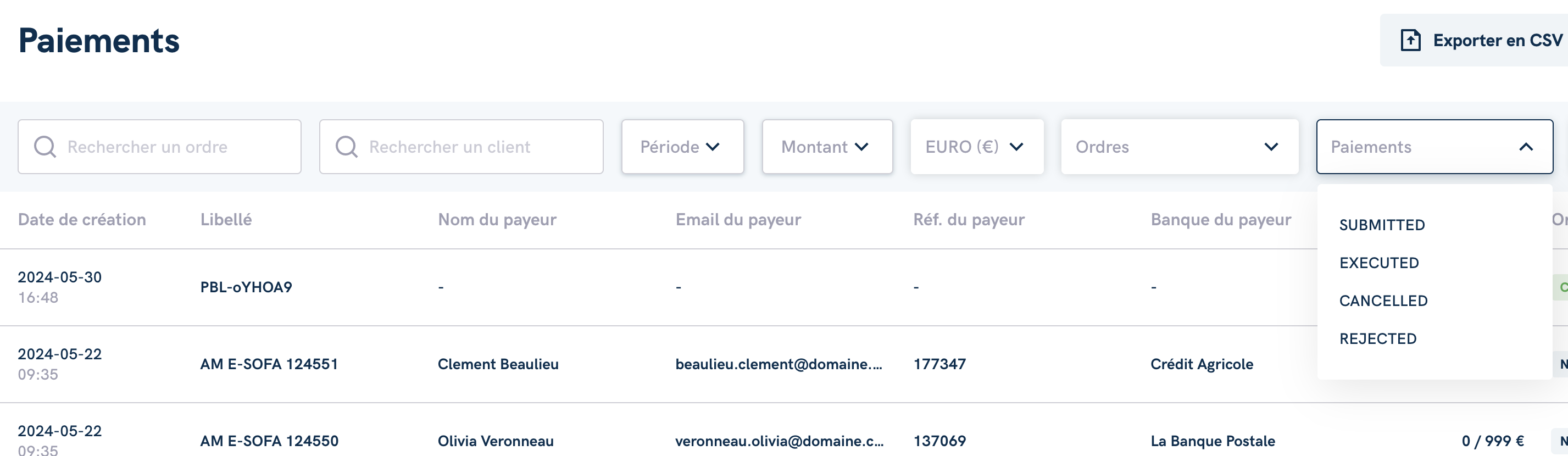
Task: Collapse the Paiements dropdown with the up chevron
Action: point(1526,147)
